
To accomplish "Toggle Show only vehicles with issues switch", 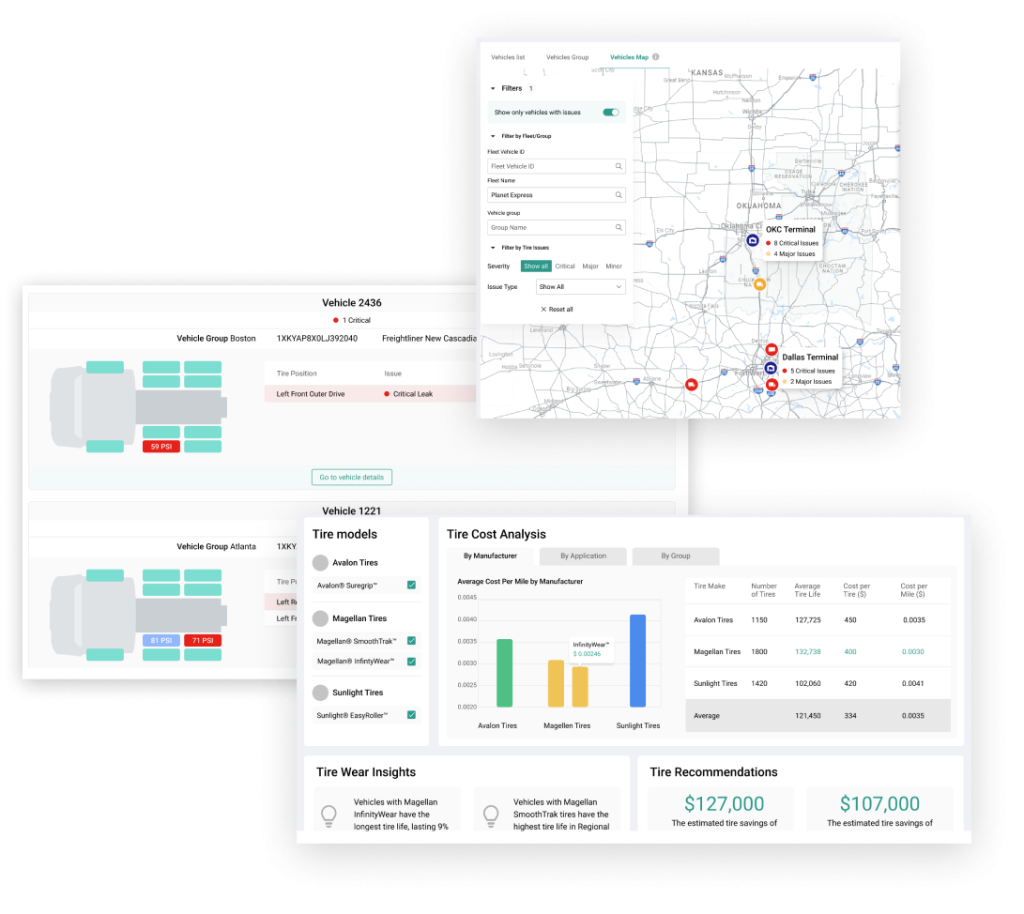I will [x=610, y=113].
